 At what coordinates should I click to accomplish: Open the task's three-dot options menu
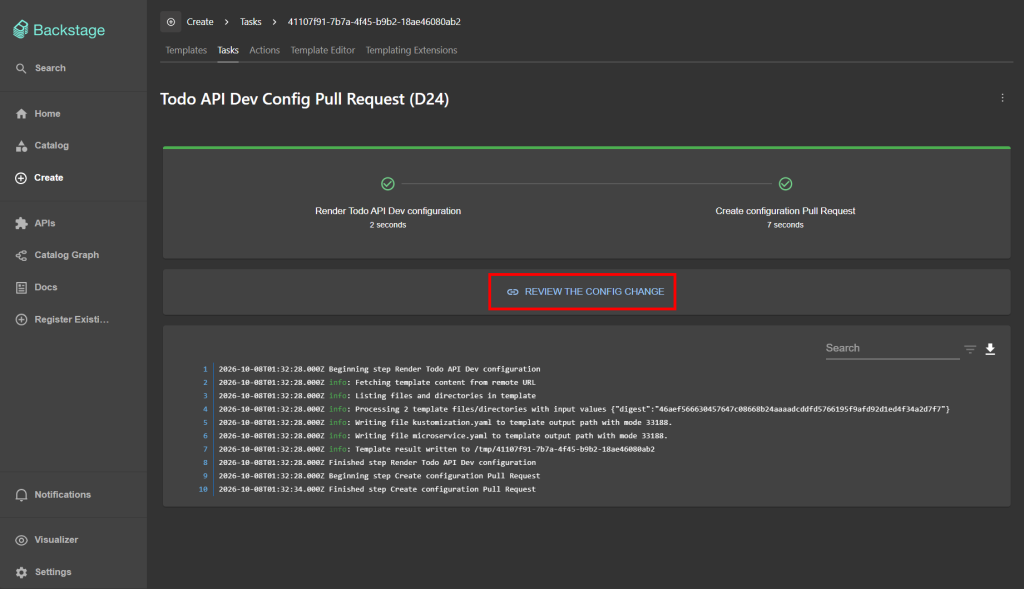click(x=1002, y=98)
